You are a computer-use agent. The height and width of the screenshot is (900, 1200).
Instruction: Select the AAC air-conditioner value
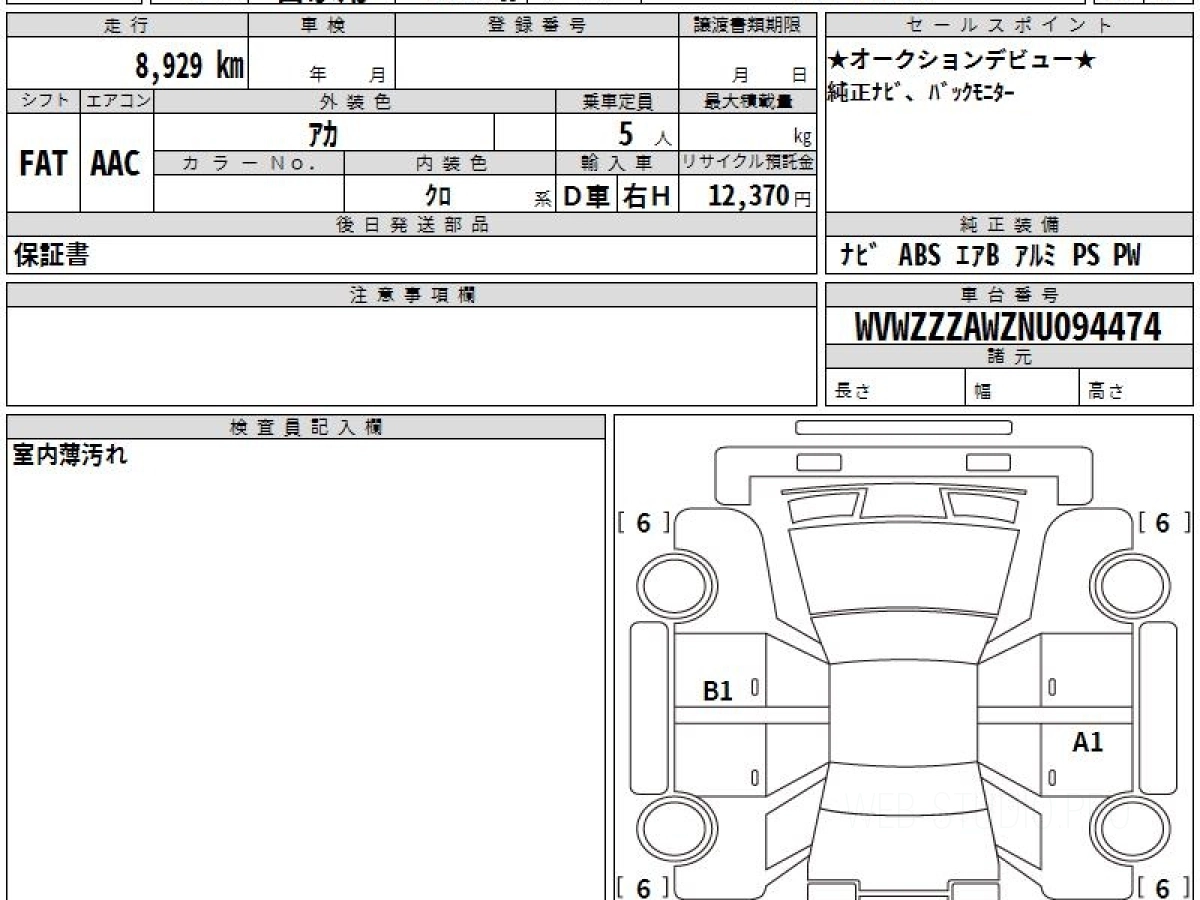click(116, 164)
